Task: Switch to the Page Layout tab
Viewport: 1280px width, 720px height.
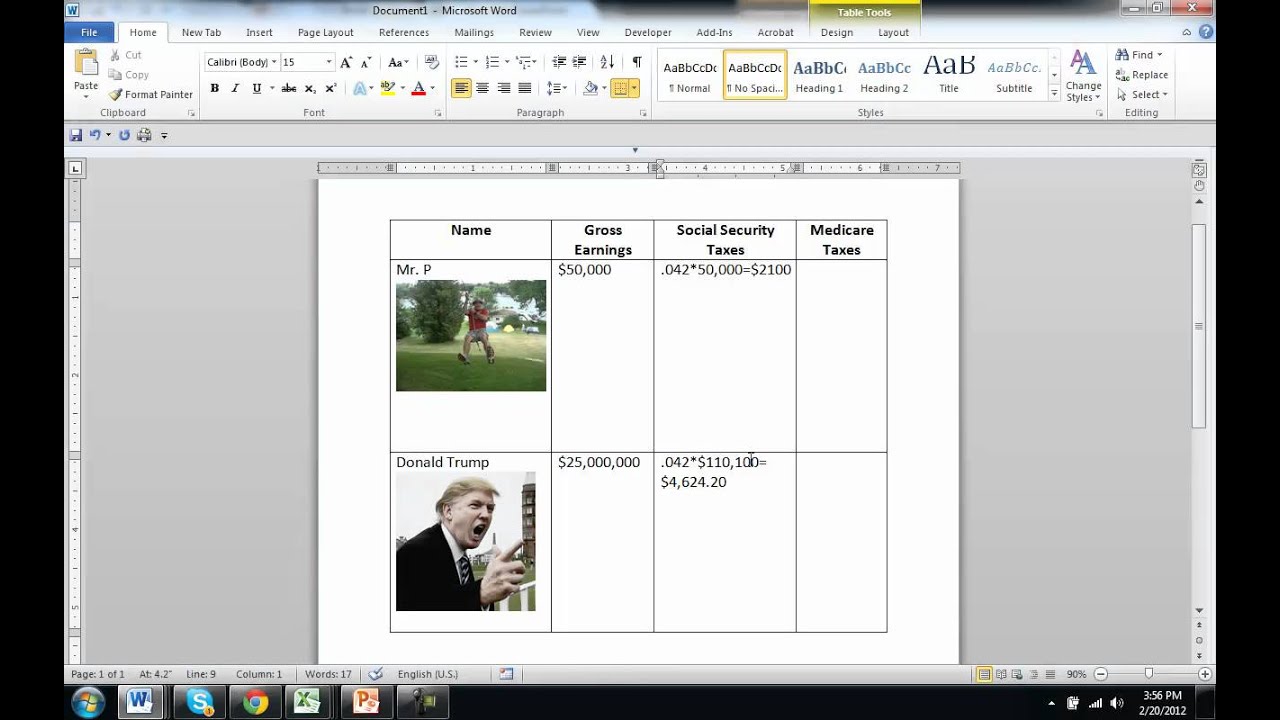Action: 325,32
